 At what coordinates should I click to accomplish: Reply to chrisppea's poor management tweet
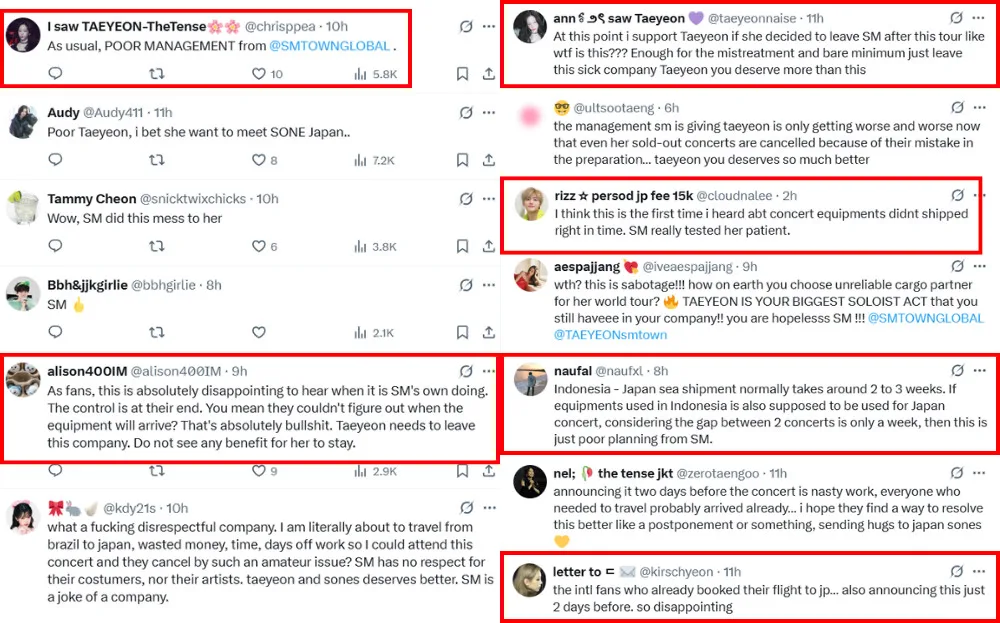click(x=55, y=73)
